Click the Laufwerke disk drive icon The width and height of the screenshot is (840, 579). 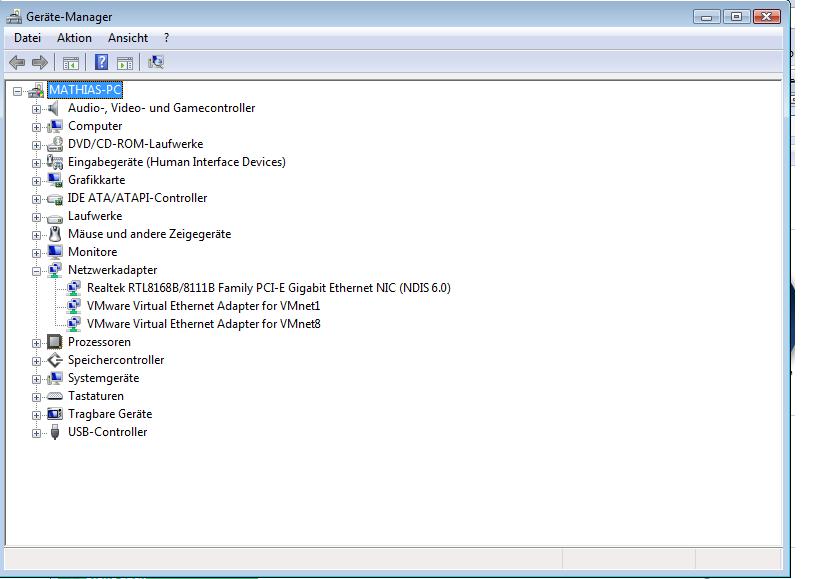click(x=55, y=217)
